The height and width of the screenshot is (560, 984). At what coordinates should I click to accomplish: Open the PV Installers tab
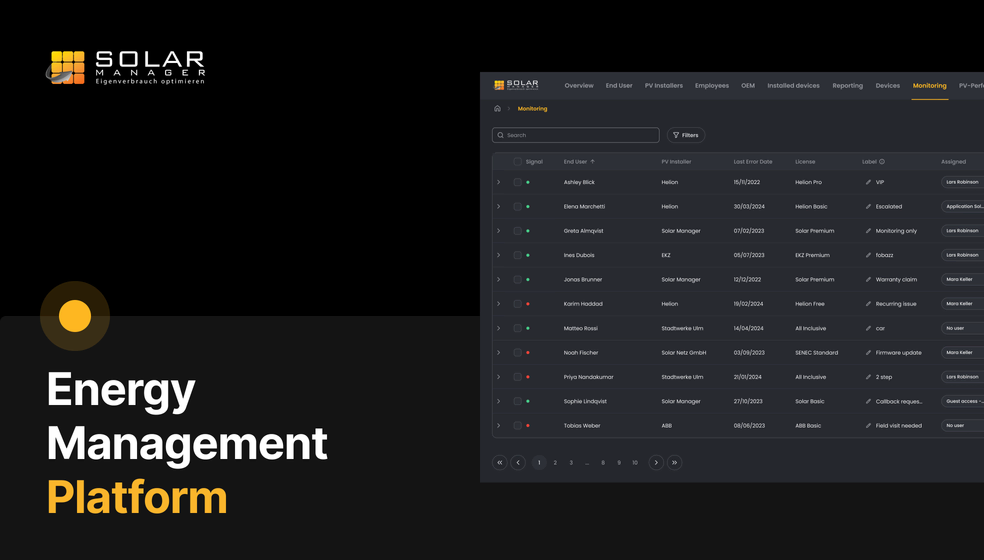click(663, 85)
